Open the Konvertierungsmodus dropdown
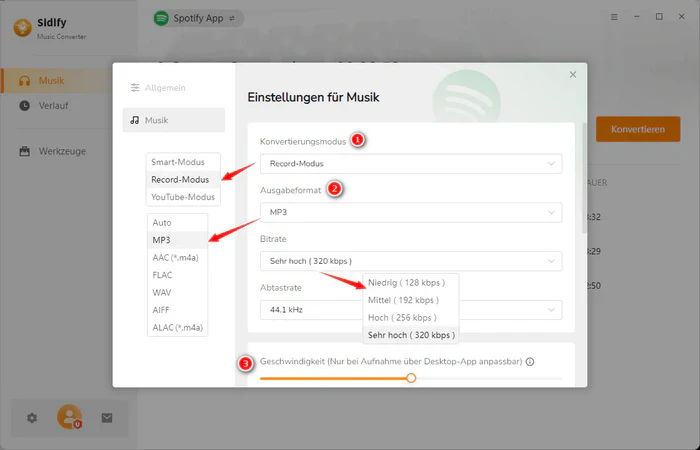 point(411,164)
